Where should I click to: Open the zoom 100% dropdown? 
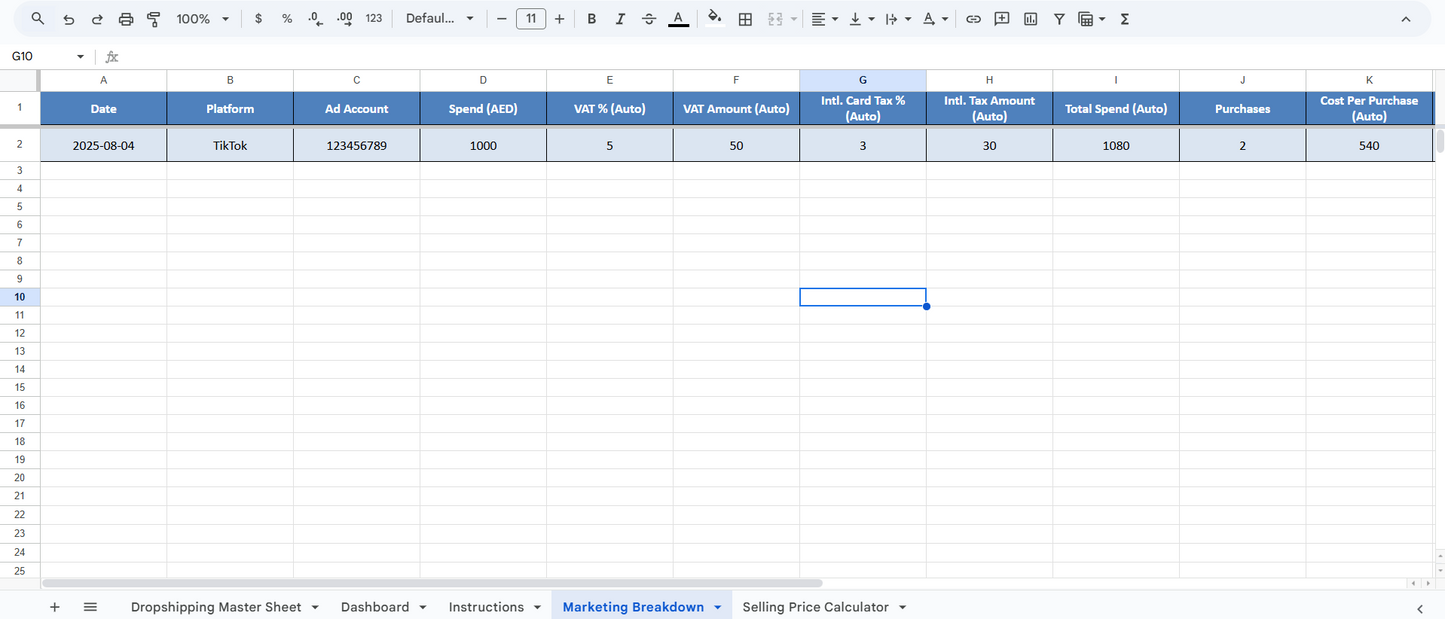pyautogui.click(x=203, y=19)
